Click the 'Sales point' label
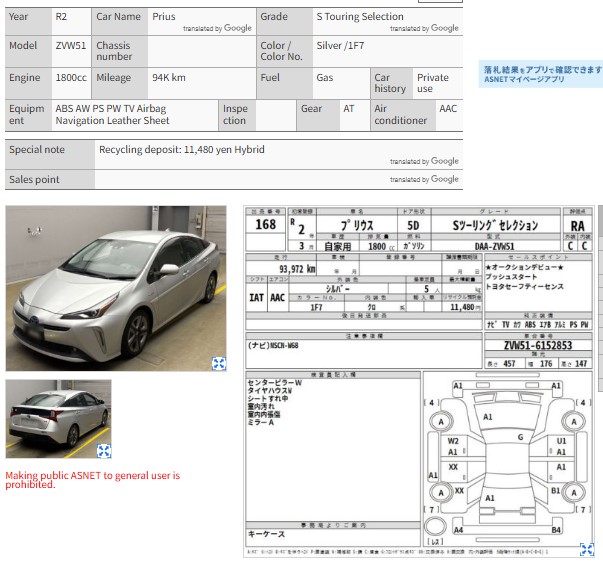Viewport: 603px width, 569px height. pyautogui.click(x=34, y=180)
